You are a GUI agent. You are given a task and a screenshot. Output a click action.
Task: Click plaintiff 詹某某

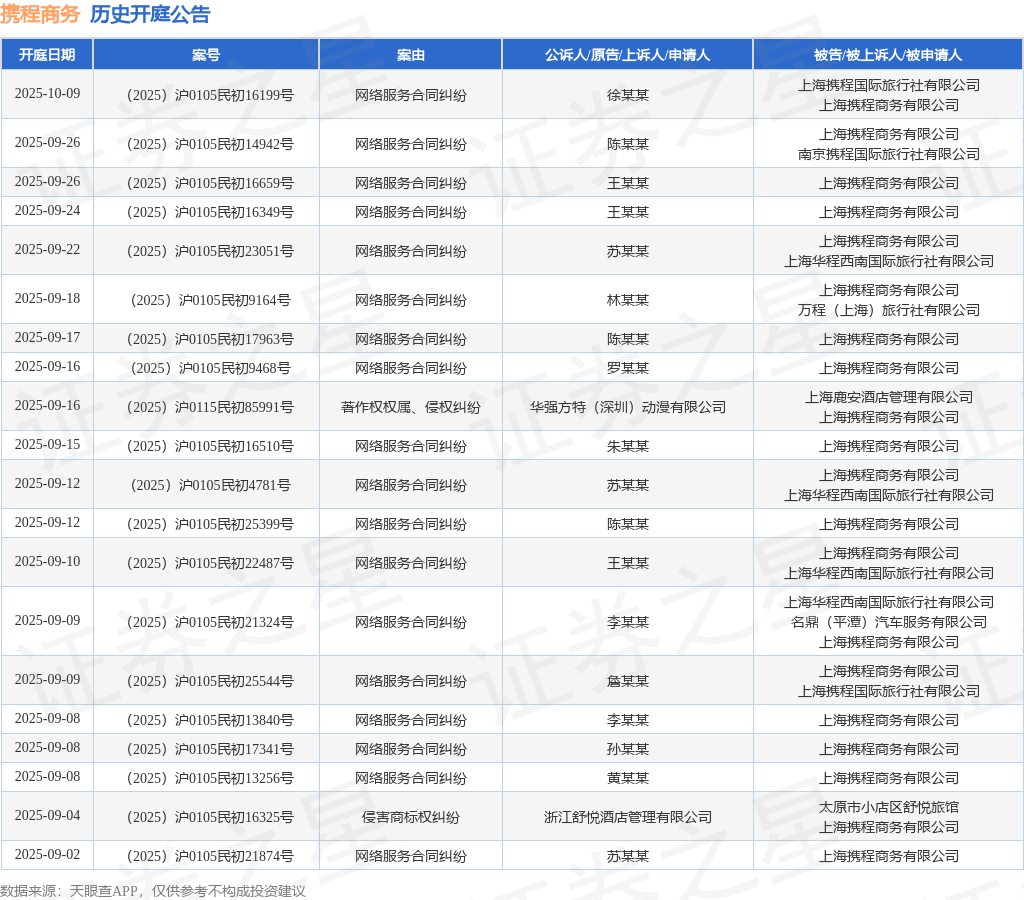(628, 682)
